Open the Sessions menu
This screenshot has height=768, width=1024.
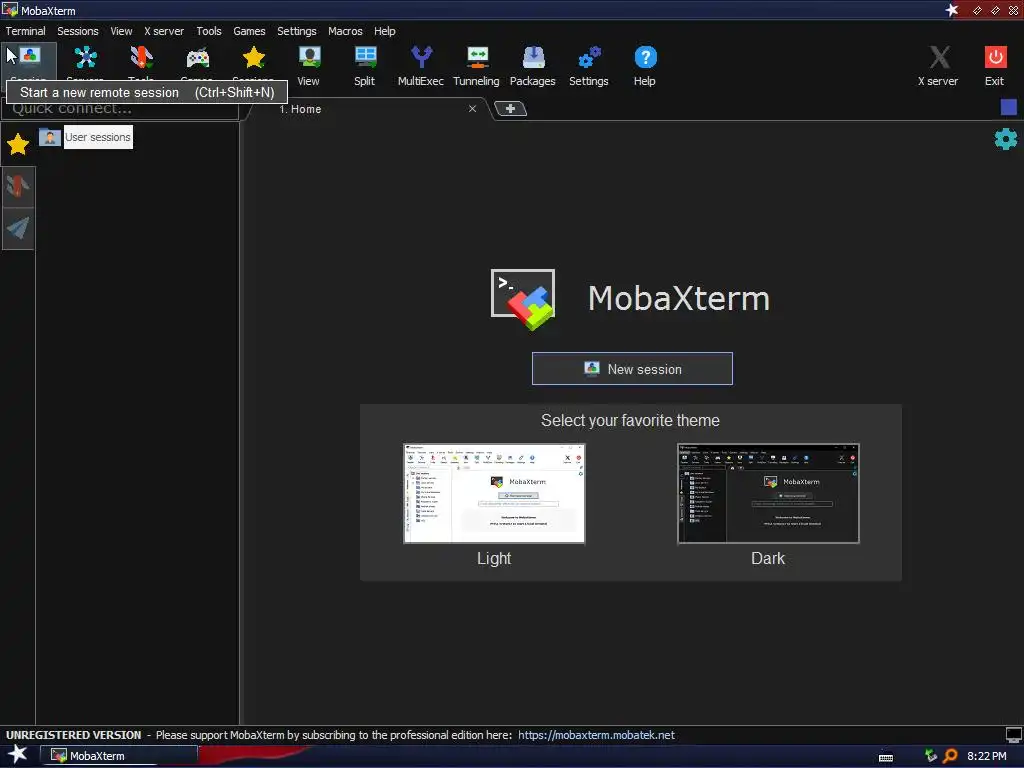[78, 31]
